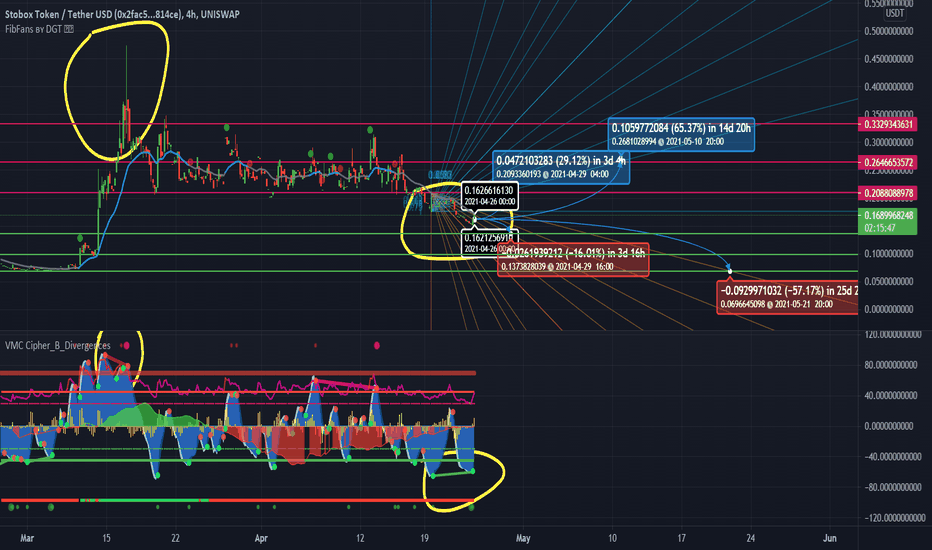Click the forecast endpoint dot near 0.0696645098

[x=730, y=272]
